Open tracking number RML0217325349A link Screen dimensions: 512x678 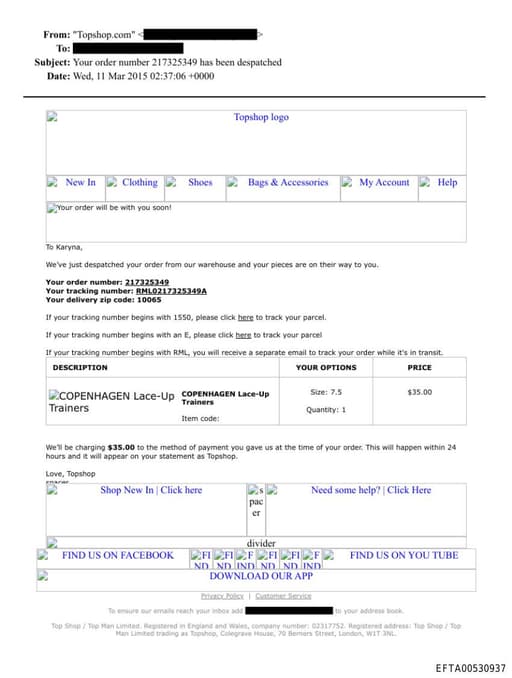pyautogui.click(x=171, y=291)
